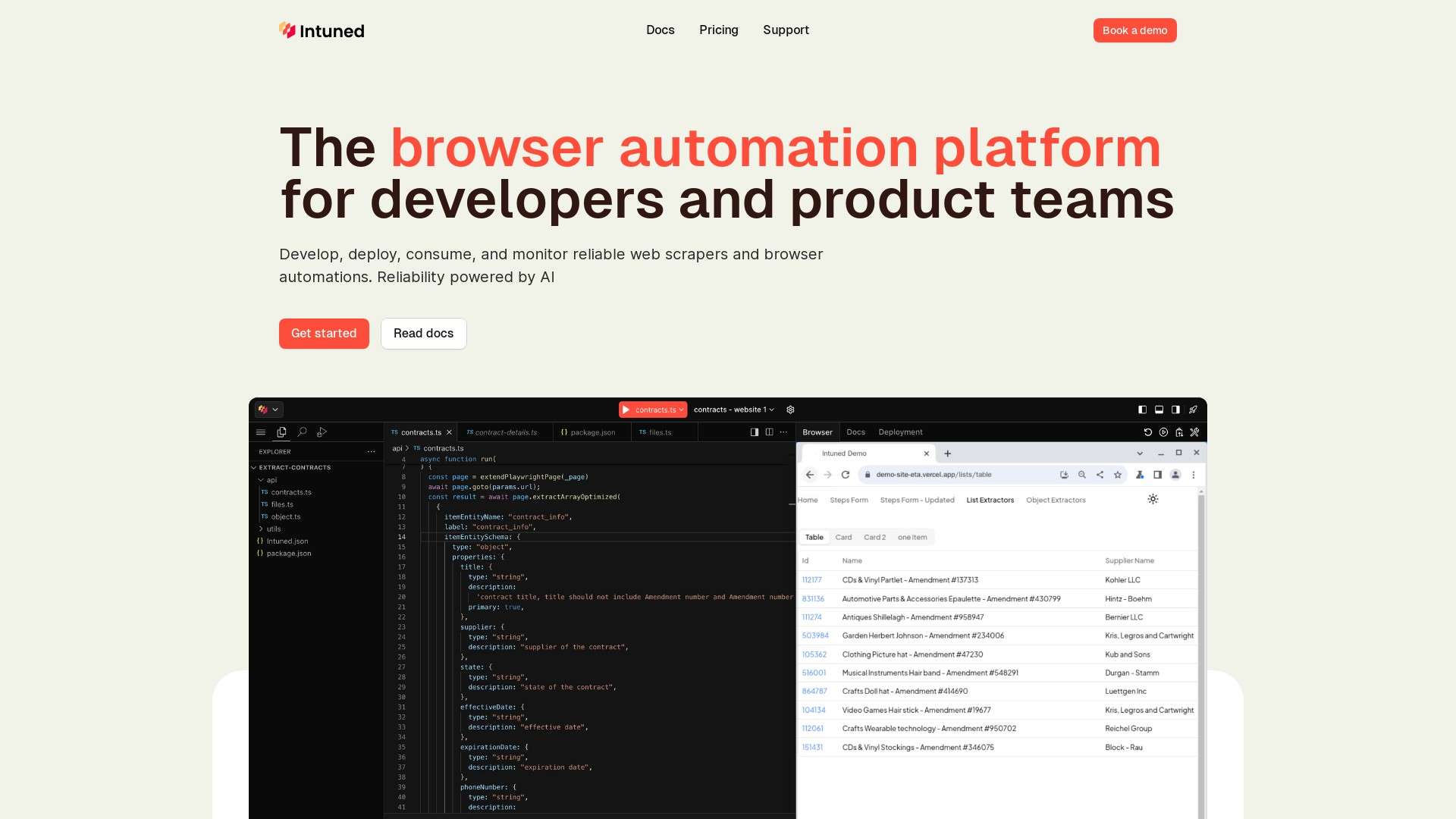Toggle the left sidebar layout icon

pyautogui.click(x=1143, y=409)
